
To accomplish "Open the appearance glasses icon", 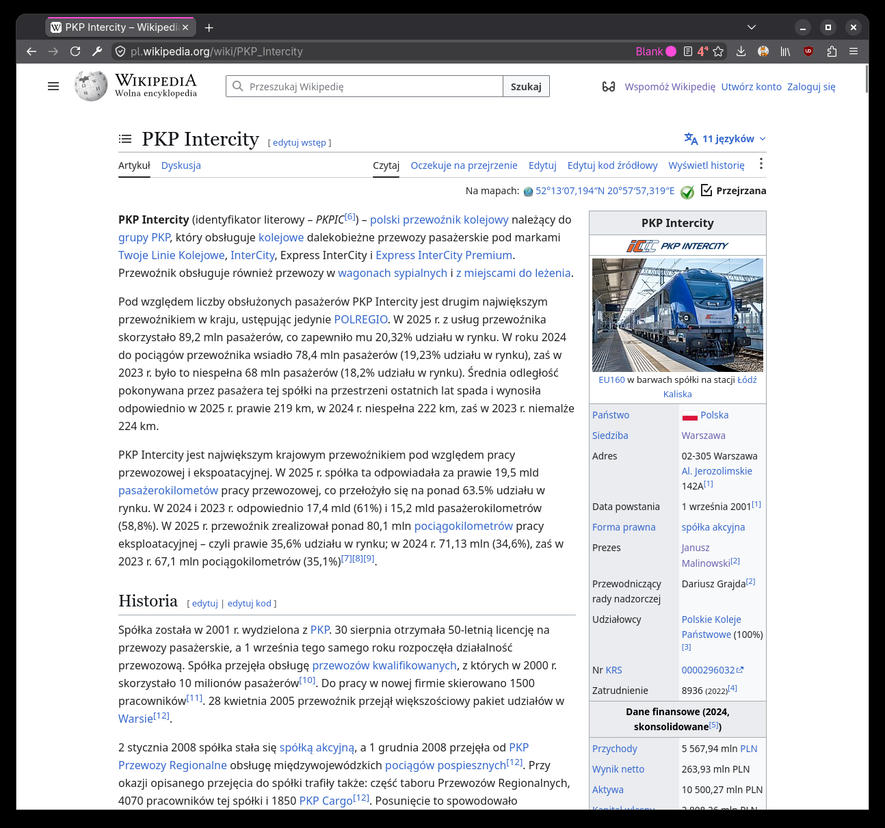I will 608,86.
